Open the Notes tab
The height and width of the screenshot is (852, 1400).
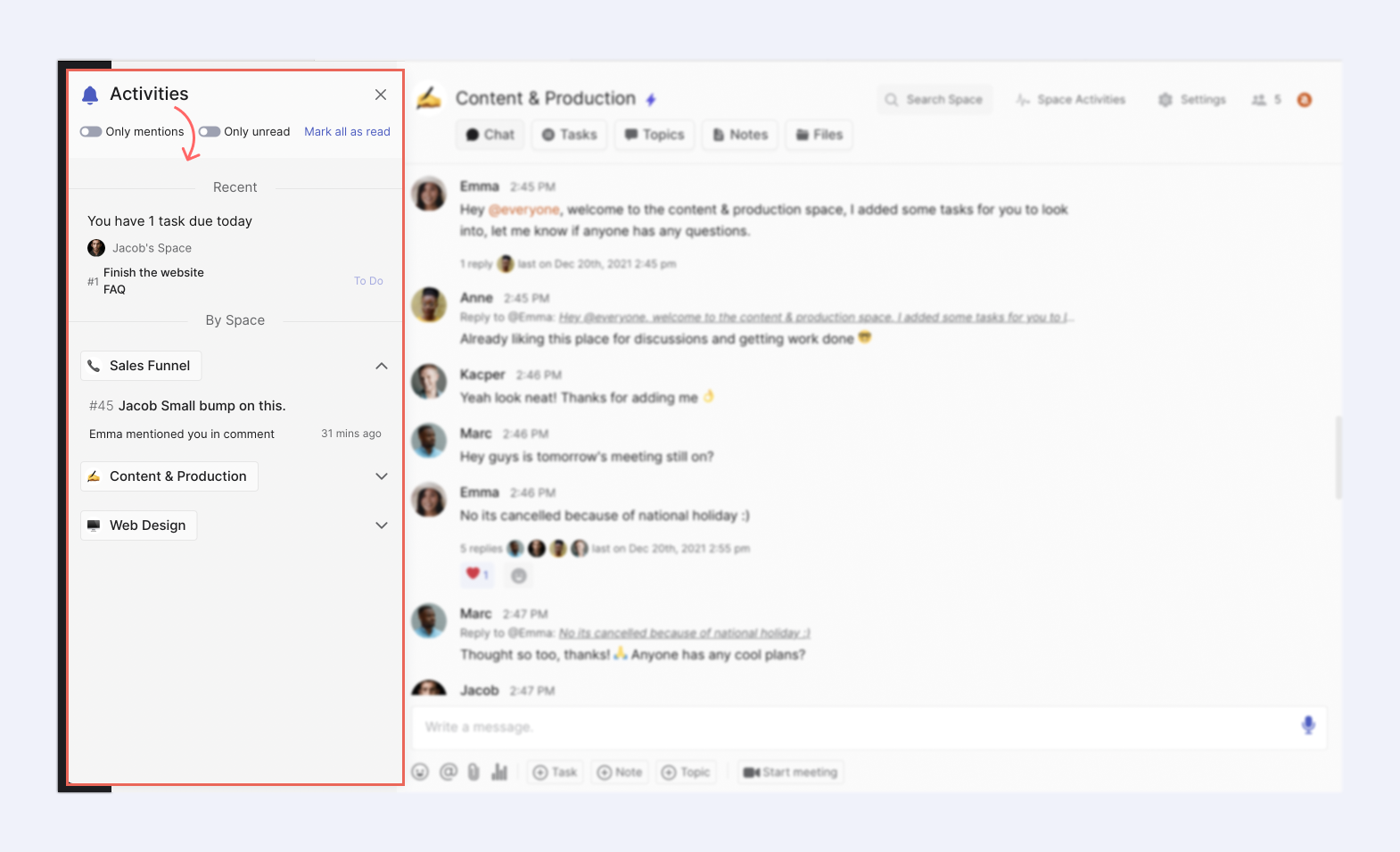coord(740,135)
